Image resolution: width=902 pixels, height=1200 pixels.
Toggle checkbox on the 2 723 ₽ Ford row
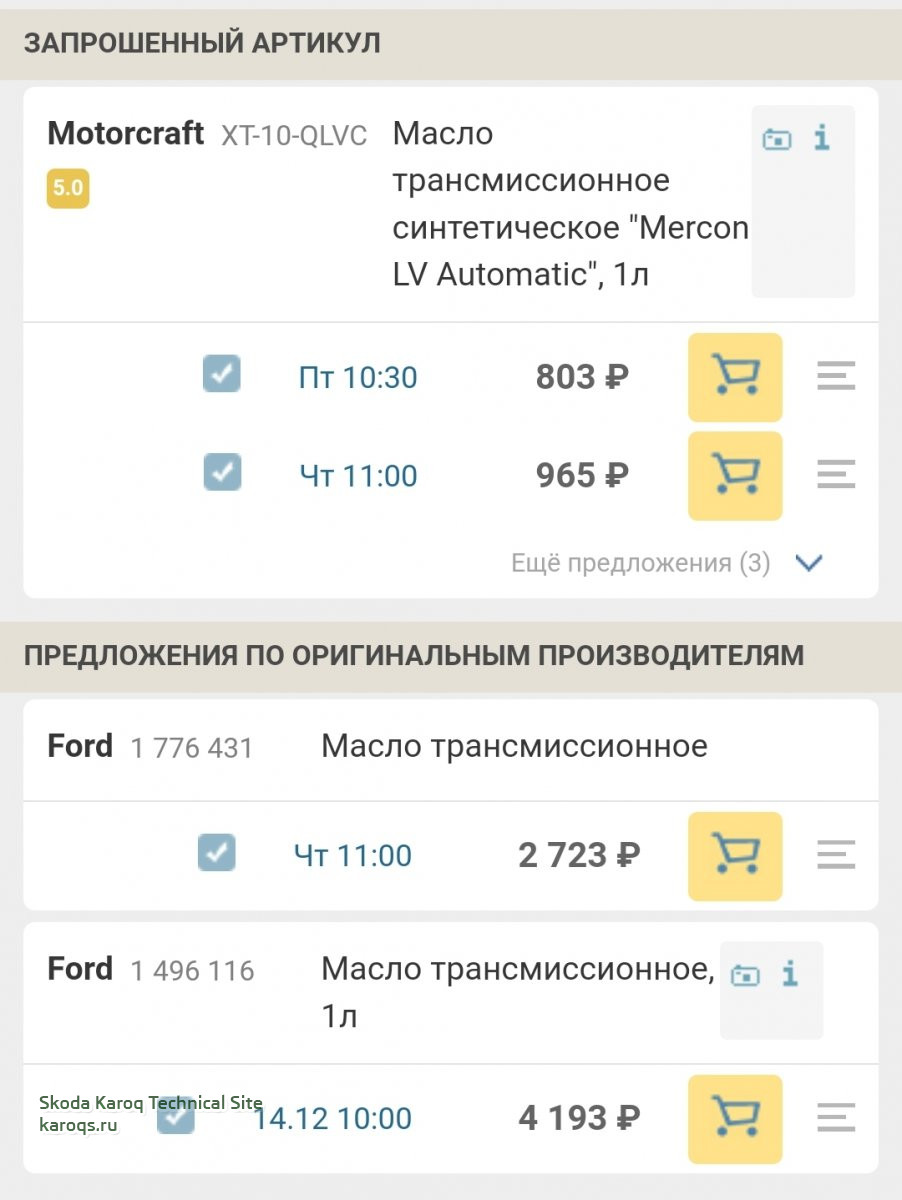216,852
